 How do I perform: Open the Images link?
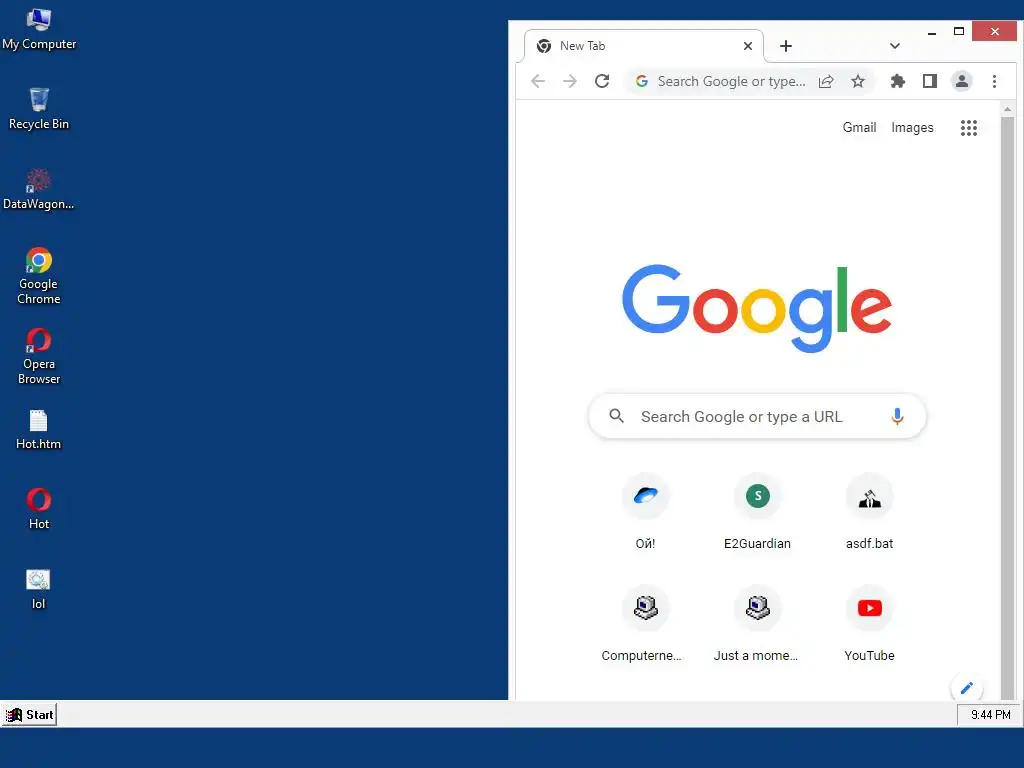pyautogui.click(x=912, y=127)
